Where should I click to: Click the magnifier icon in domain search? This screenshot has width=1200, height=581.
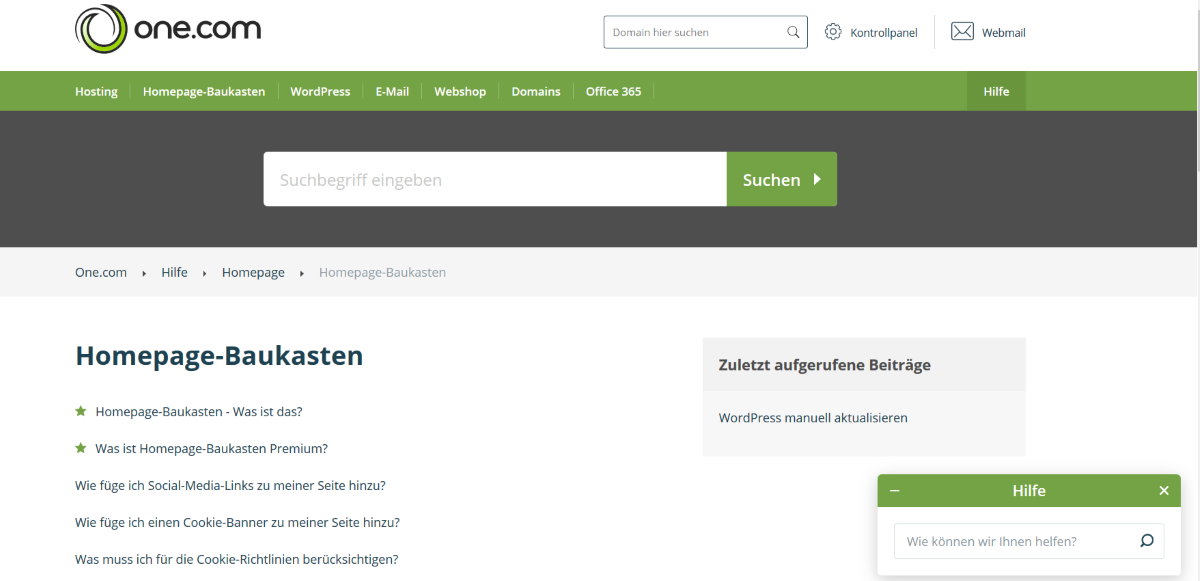[x=793, y=32]
